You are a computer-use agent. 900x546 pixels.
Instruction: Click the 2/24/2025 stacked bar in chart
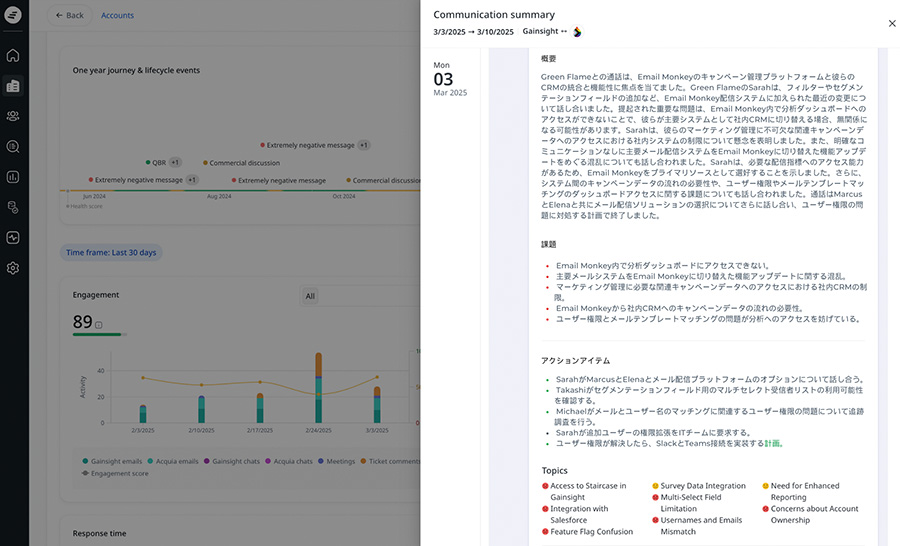coord(319,388)
